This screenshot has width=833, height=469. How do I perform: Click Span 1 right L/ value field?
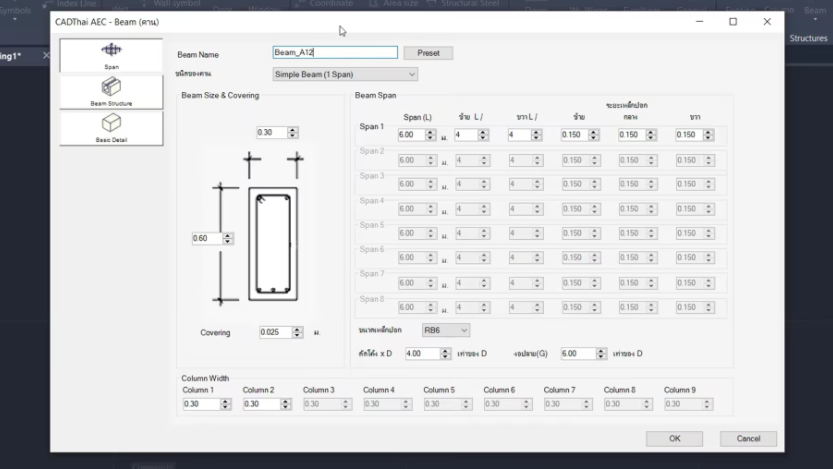tap(520, 134)
